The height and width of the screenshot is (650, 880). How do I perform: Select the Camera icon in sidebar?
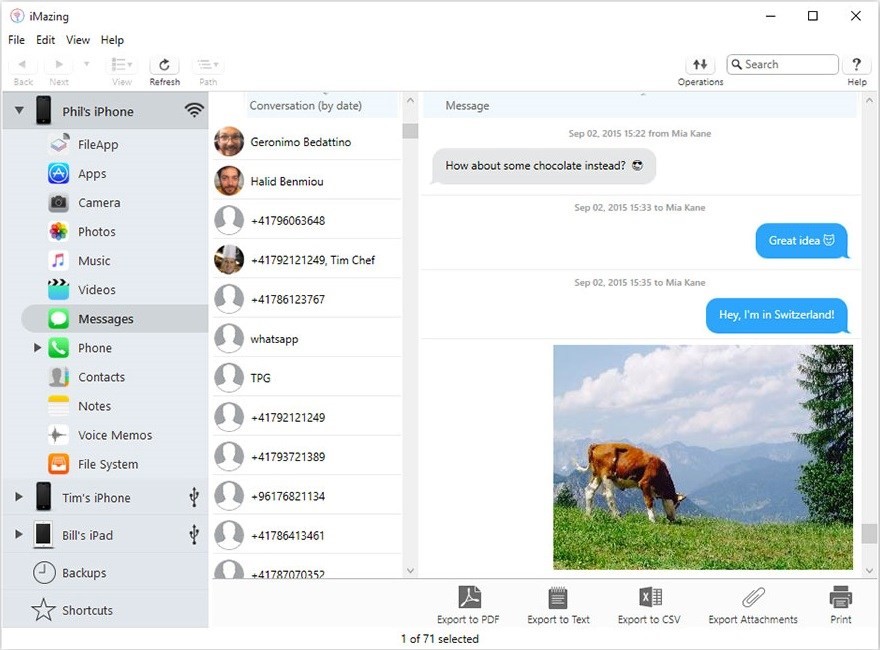coord(59,203)
